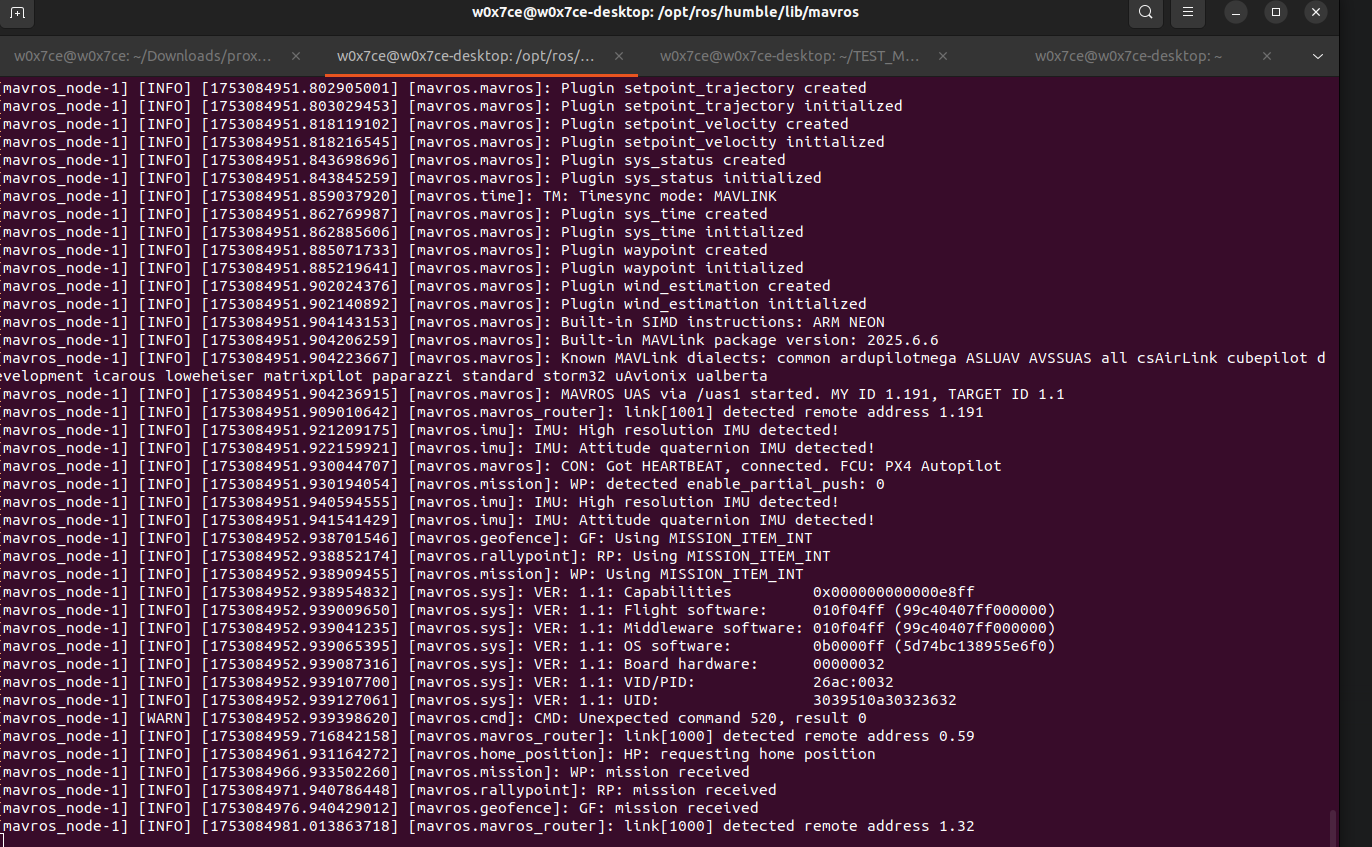Click the UID value '3039510a30323632'
The width and height of the screenshot is (1372, 847).
point(885,700)
